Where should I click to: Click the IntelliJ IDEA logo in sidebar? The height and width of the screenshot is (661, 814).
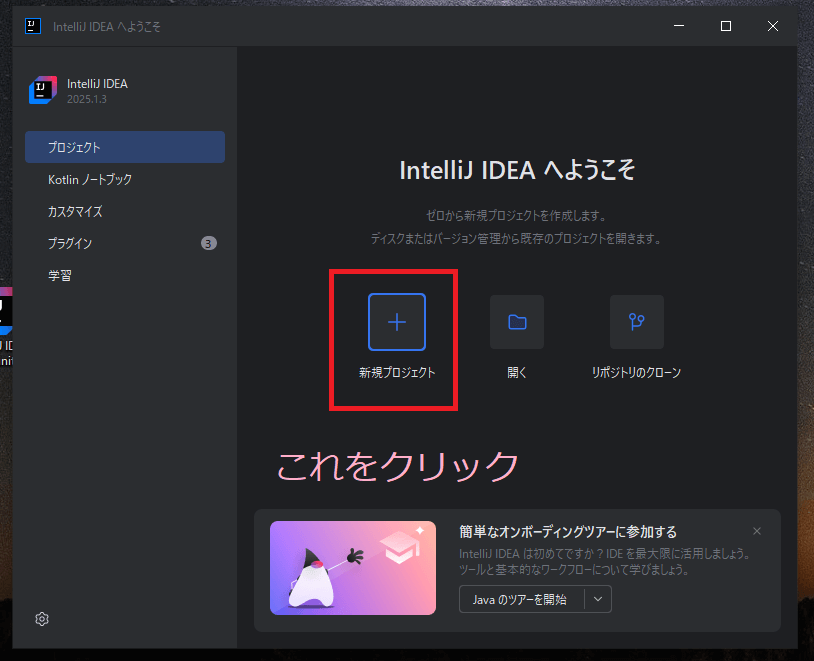[43, 90]
